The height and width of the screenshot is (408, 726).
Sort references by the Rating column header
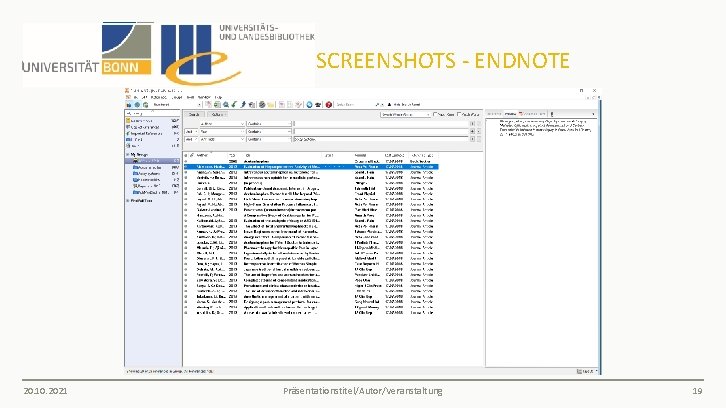pyautogui.click(x=338, y=155)
